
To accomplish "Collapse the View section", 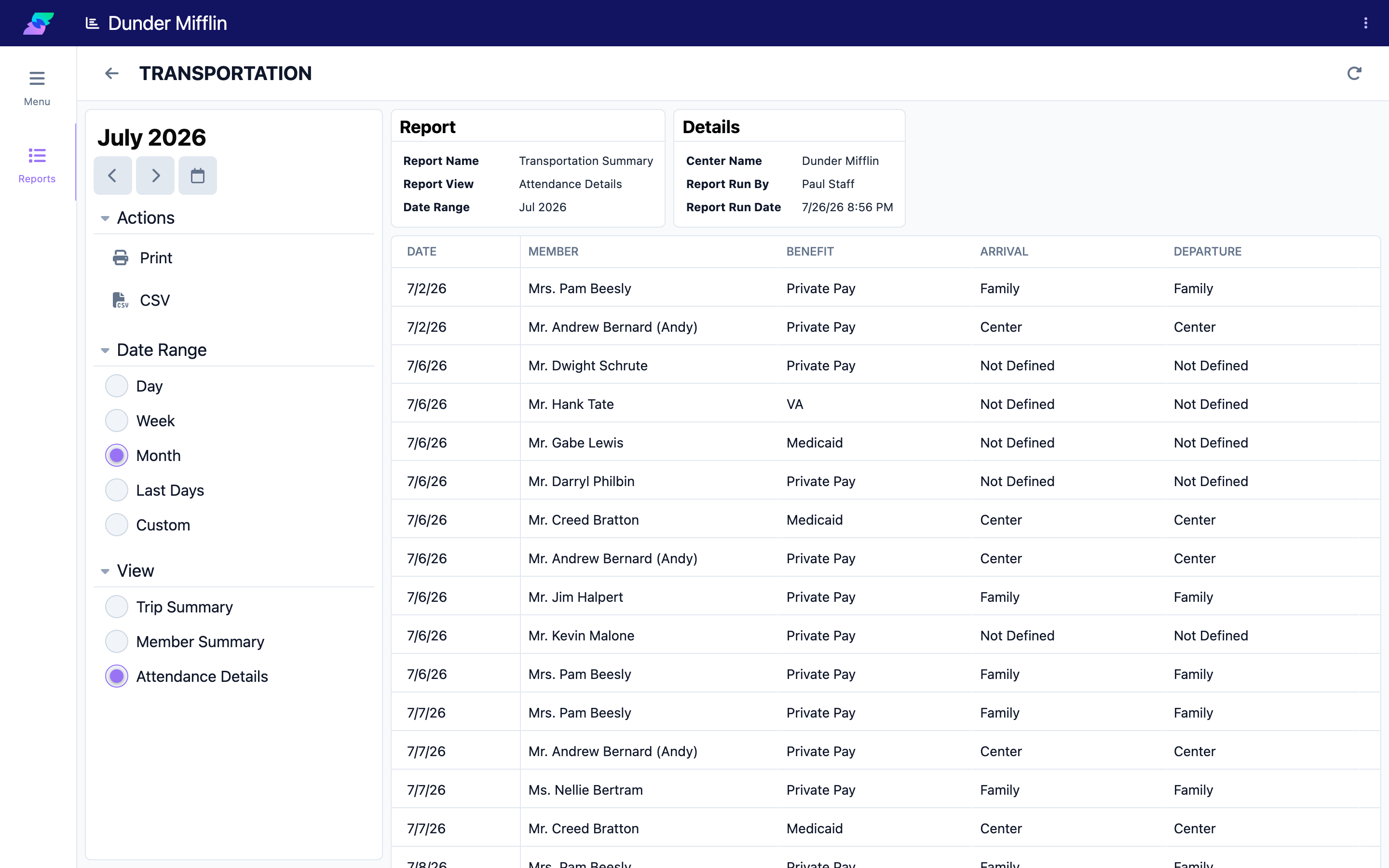I will [105, 571].
